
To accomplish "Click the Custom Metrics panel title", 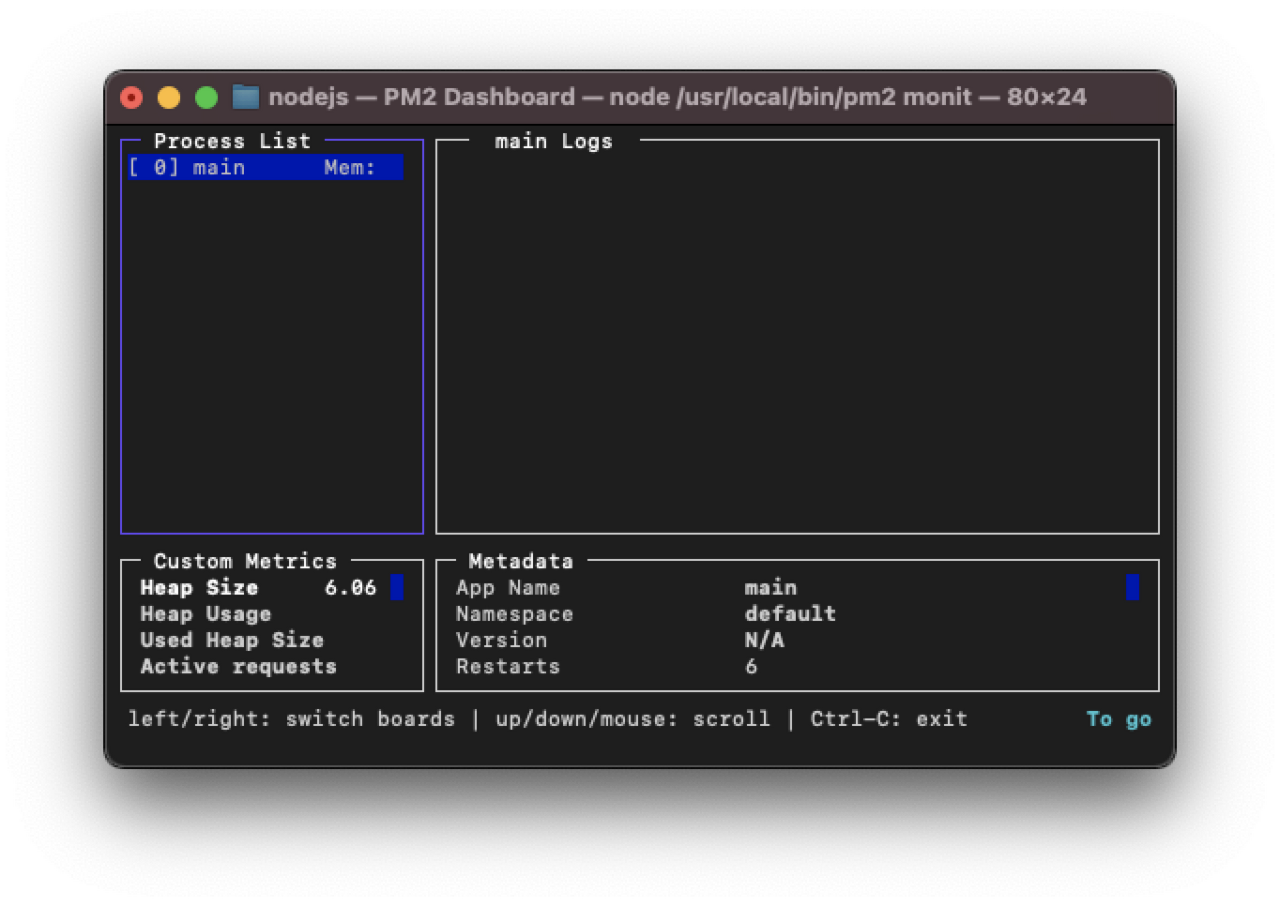I will [x=245, y=561].
